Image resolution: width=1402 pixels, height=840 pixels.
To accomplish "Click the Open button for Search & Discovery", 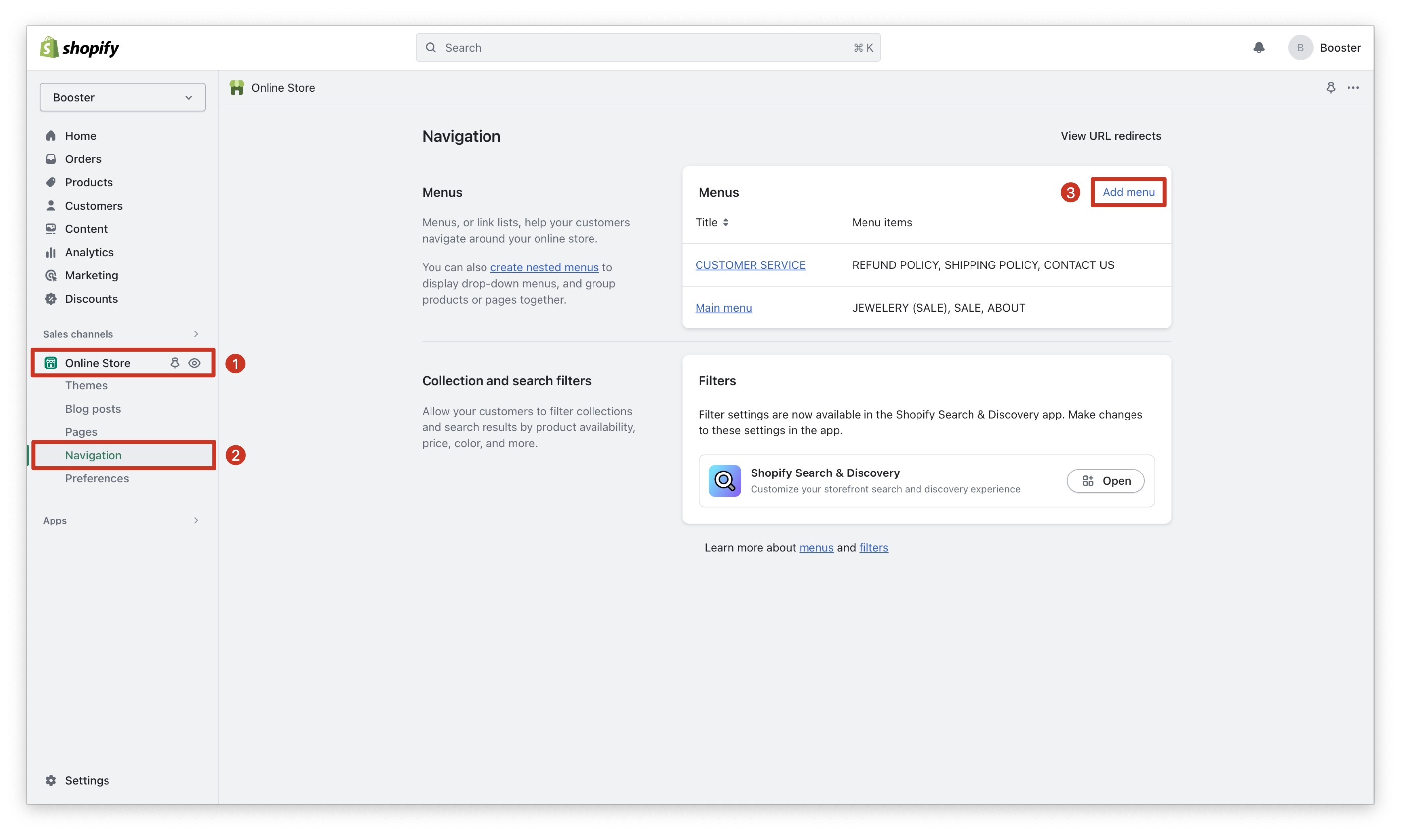I will pos(1105,480).
